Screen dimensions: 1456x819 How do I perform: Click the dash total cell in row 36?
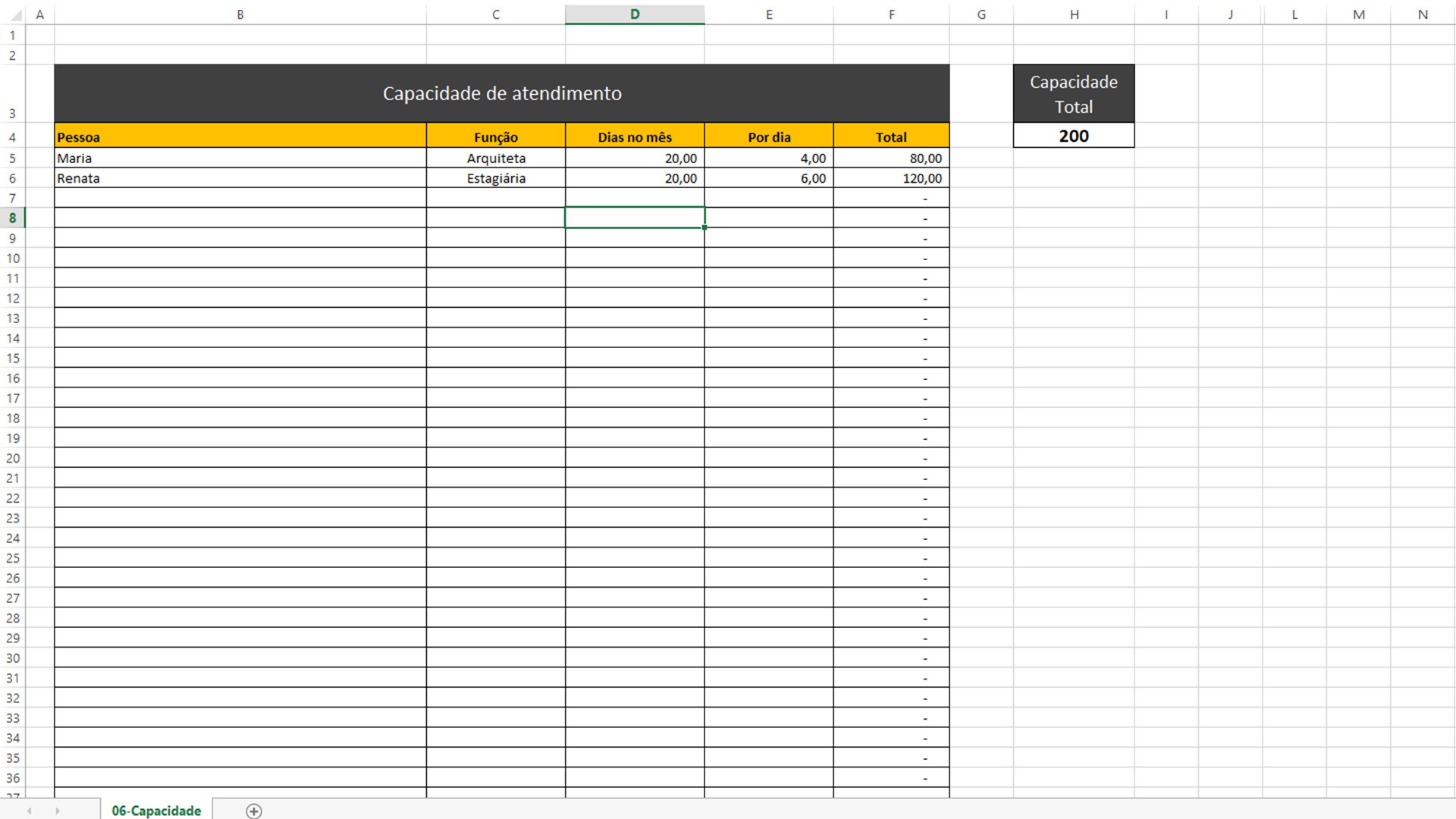point(892,778)
